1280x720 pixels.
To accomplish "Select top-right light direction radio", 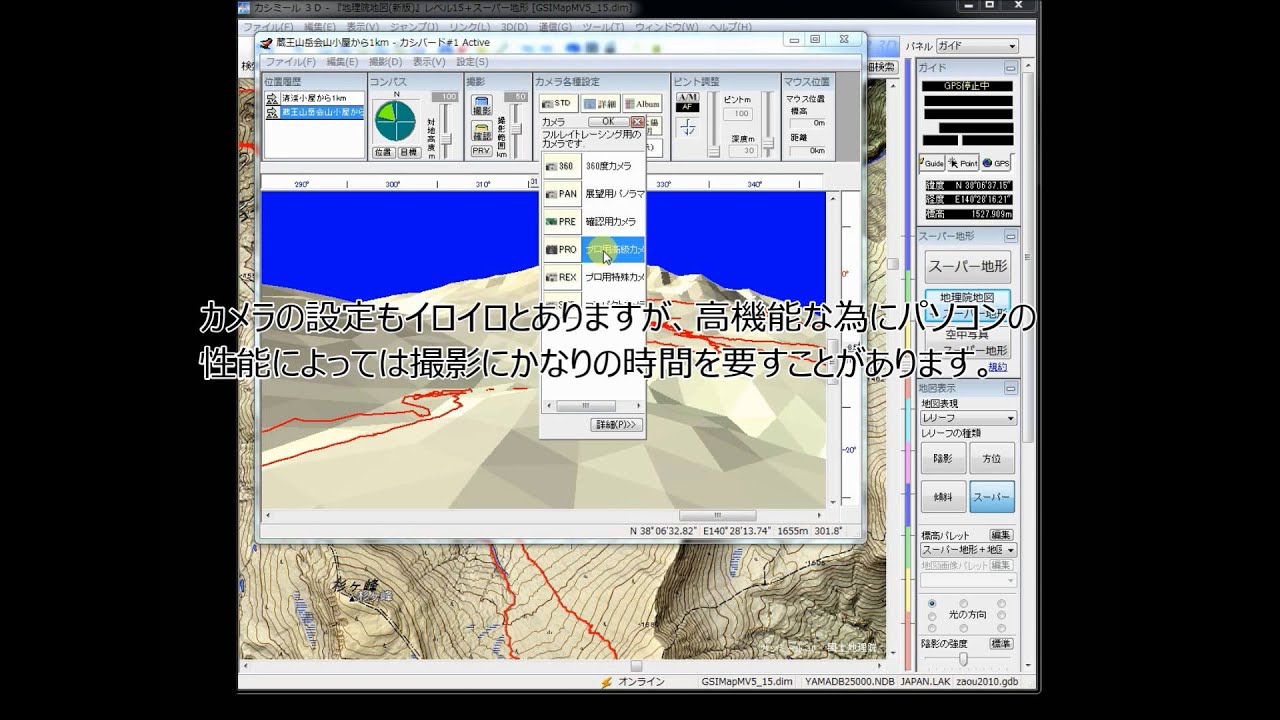I will pyautogui.click(x=1000, y=603).
